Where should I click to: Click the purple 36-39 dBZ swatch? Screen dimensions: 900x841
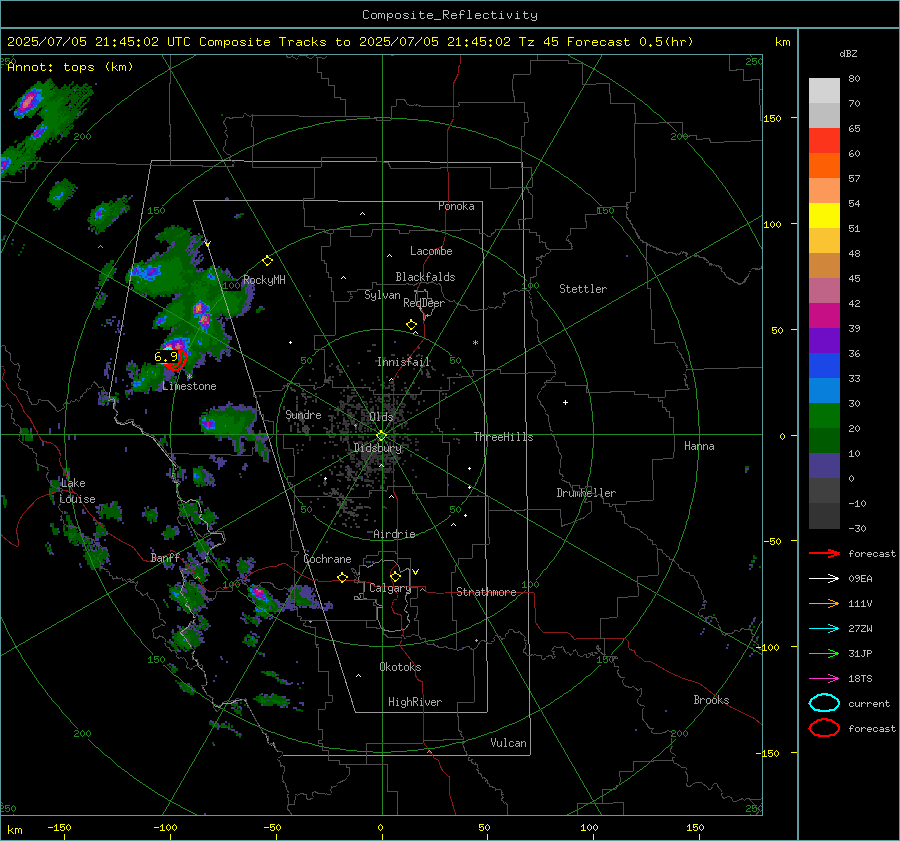(x=824, y=340)
